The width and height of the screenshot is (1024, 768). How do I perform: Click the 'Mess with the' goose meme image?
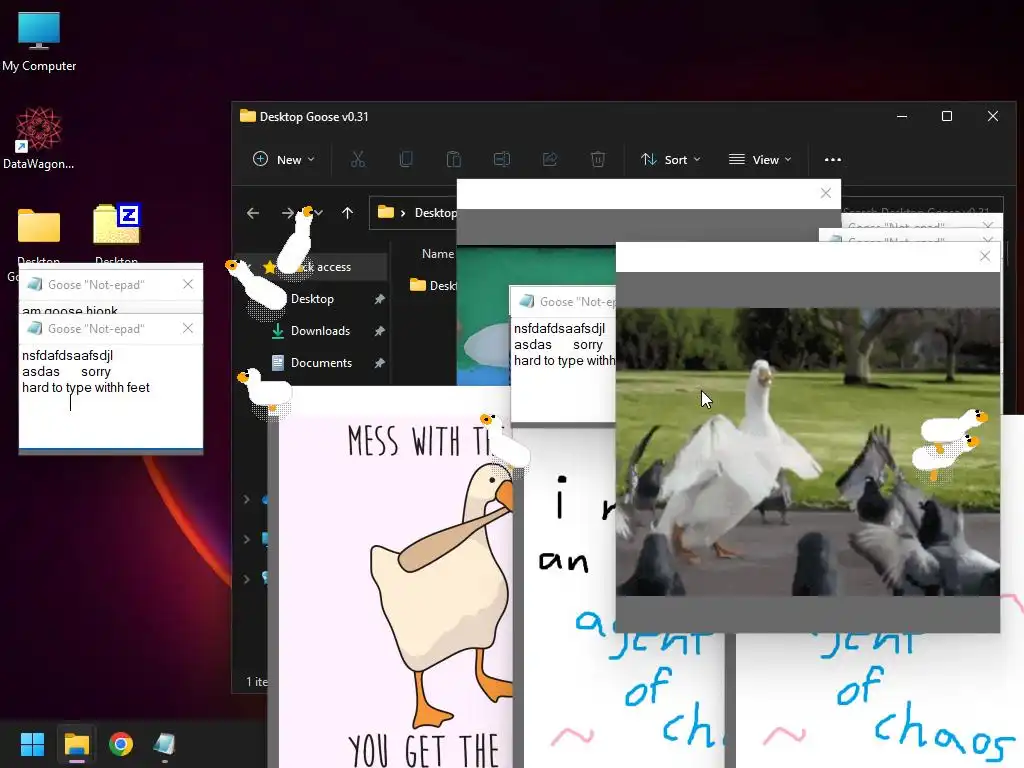[x=396, y=591]
